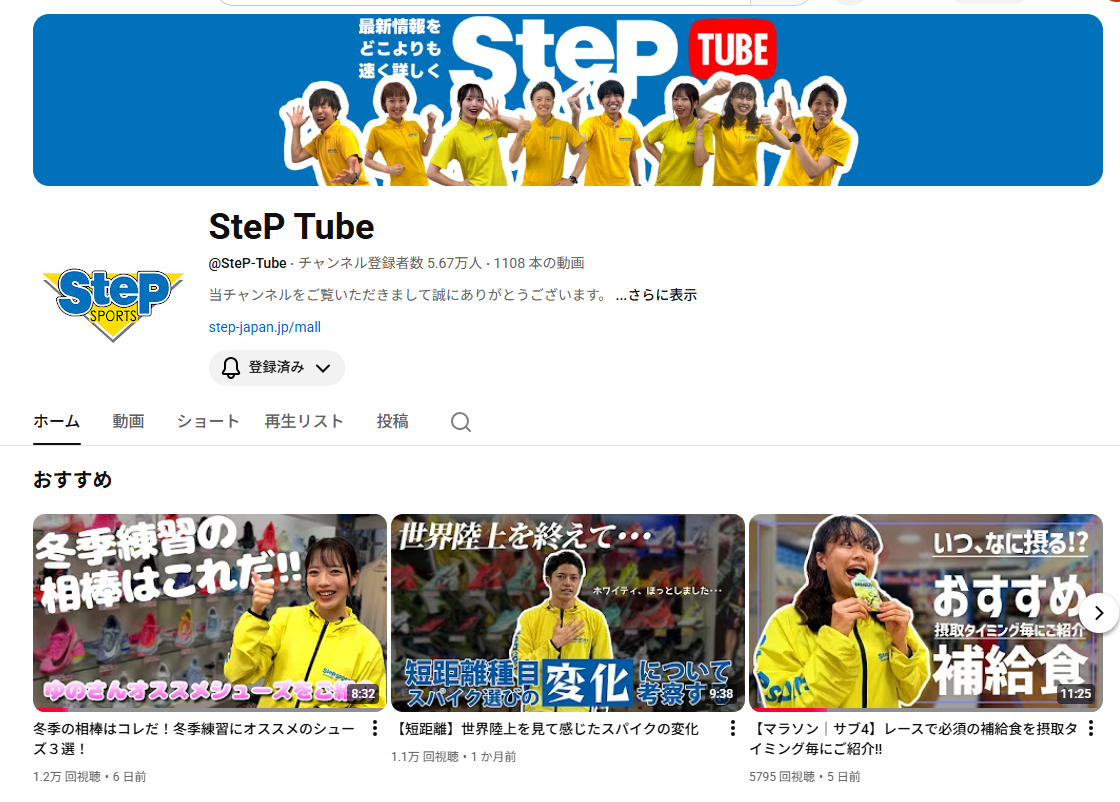This screenshot has width=1120, height=802.
Task: Open the ショート tab
Action: (208, 421)
